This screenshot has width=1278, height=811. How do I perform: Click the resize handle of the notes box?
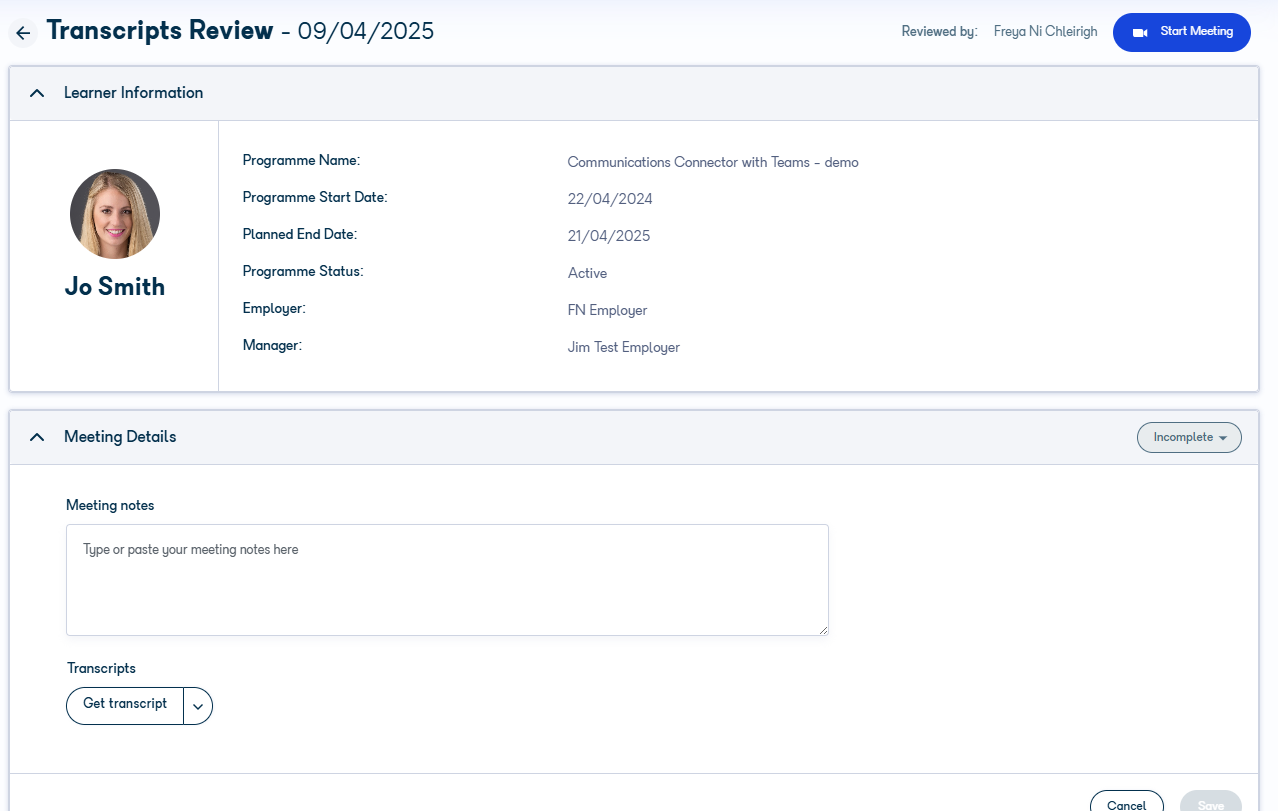(x=823, y=630)
